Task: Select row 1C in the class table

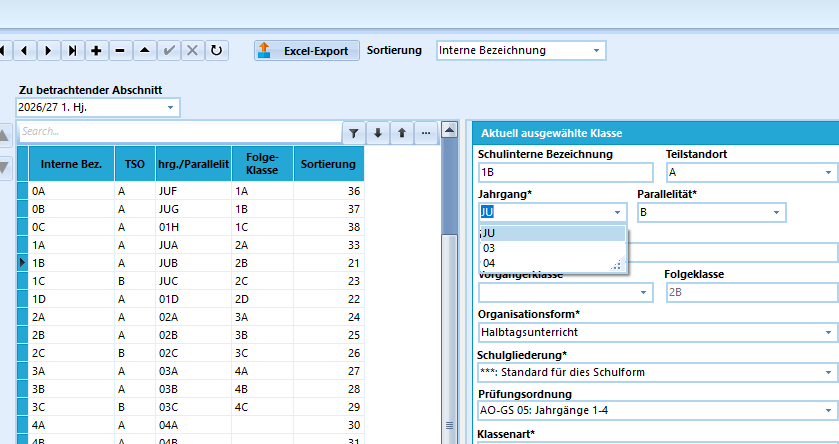Action: tap(190, 281)
